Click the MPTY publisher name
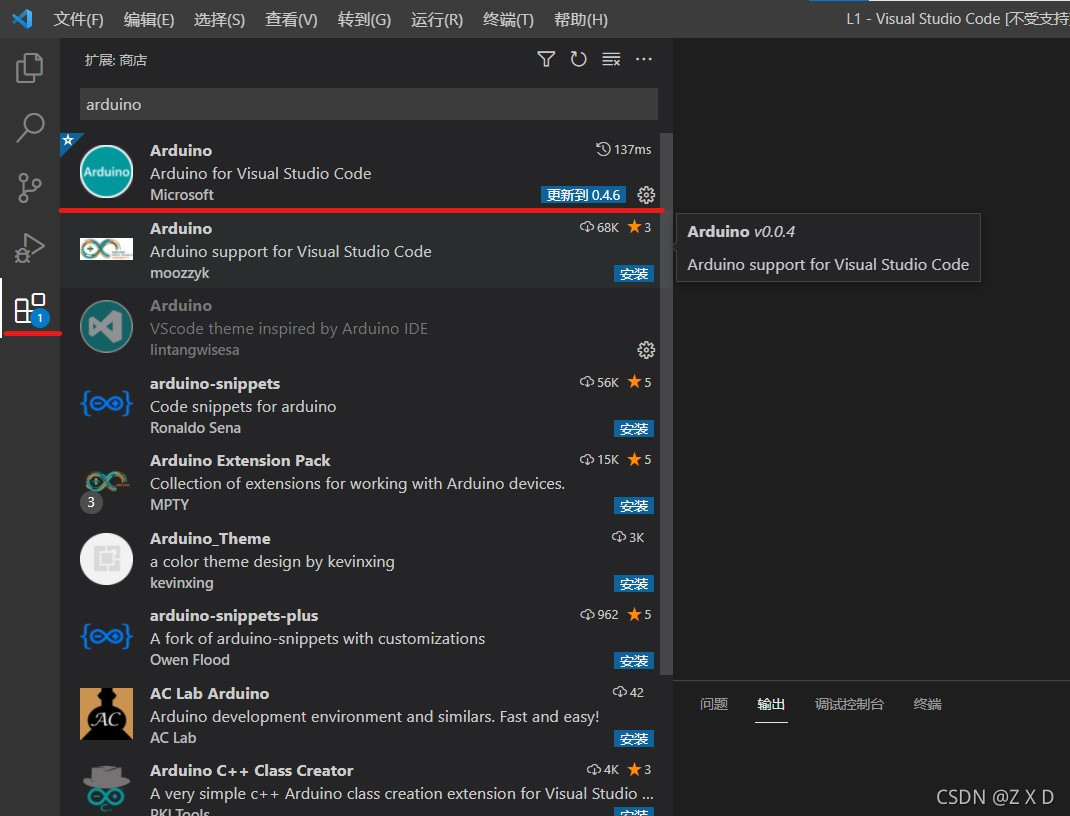Screen dimensions: 1070x816 coord(169,505)
